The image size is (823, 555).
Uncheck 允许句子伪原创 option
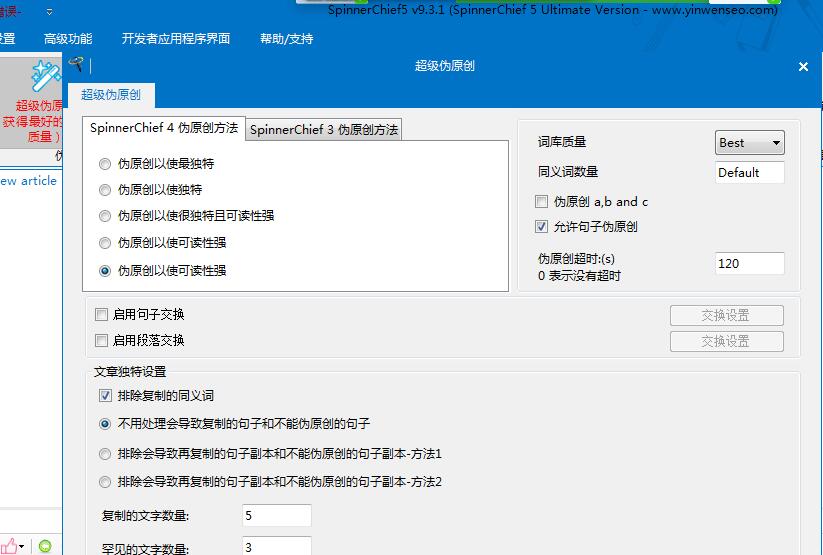coord(542,227)
